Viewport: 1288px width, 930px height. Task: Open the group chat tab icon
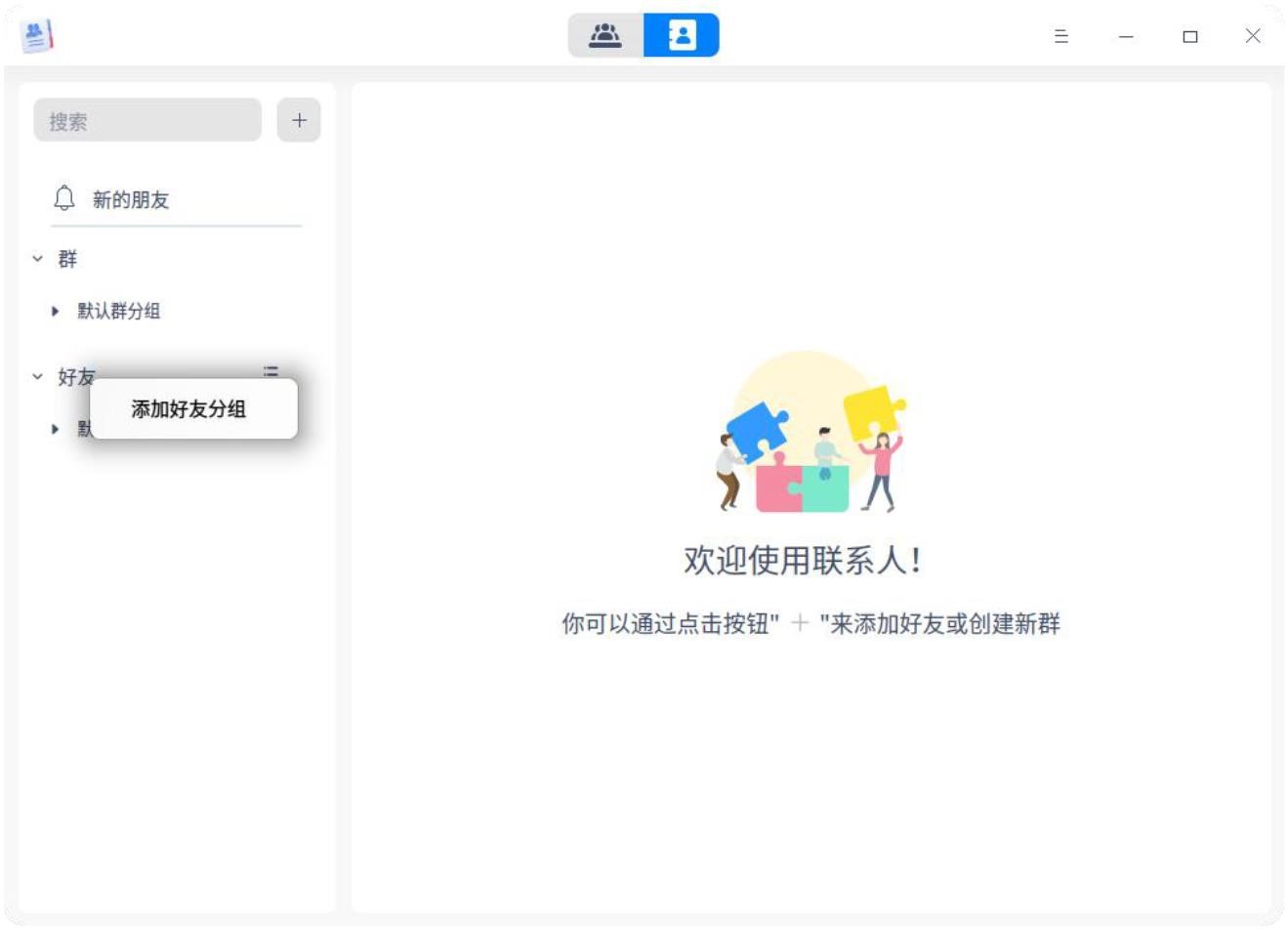(605, 35)
